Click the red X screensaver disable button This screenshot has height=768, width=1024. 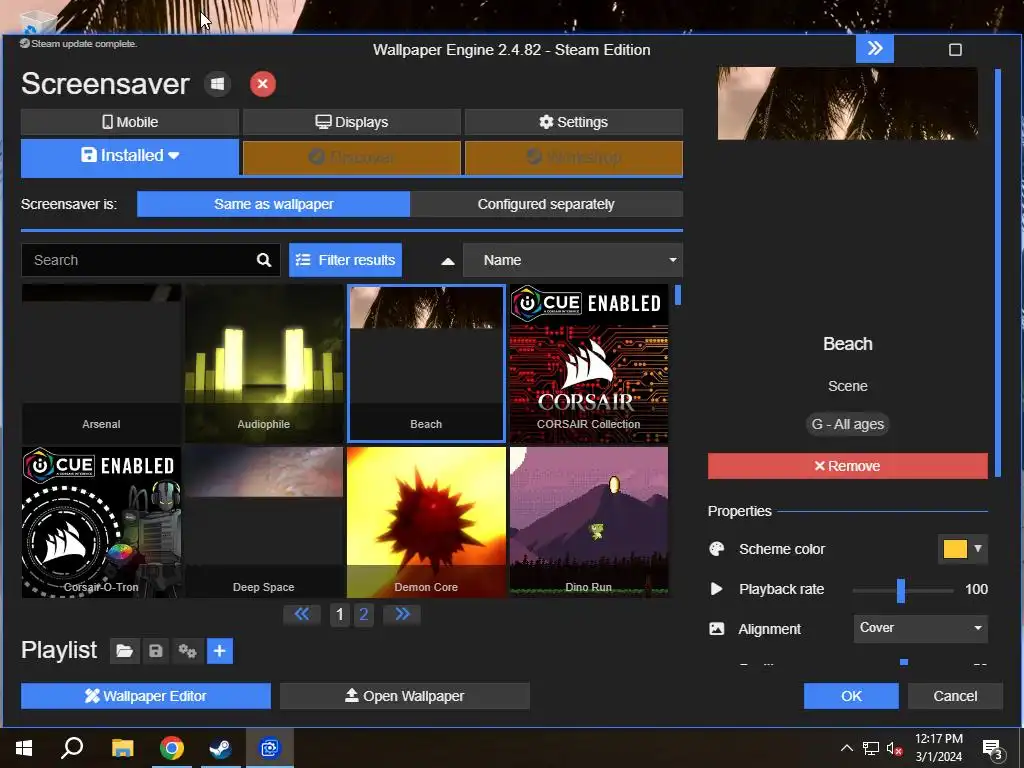click(x=263, y=84)
